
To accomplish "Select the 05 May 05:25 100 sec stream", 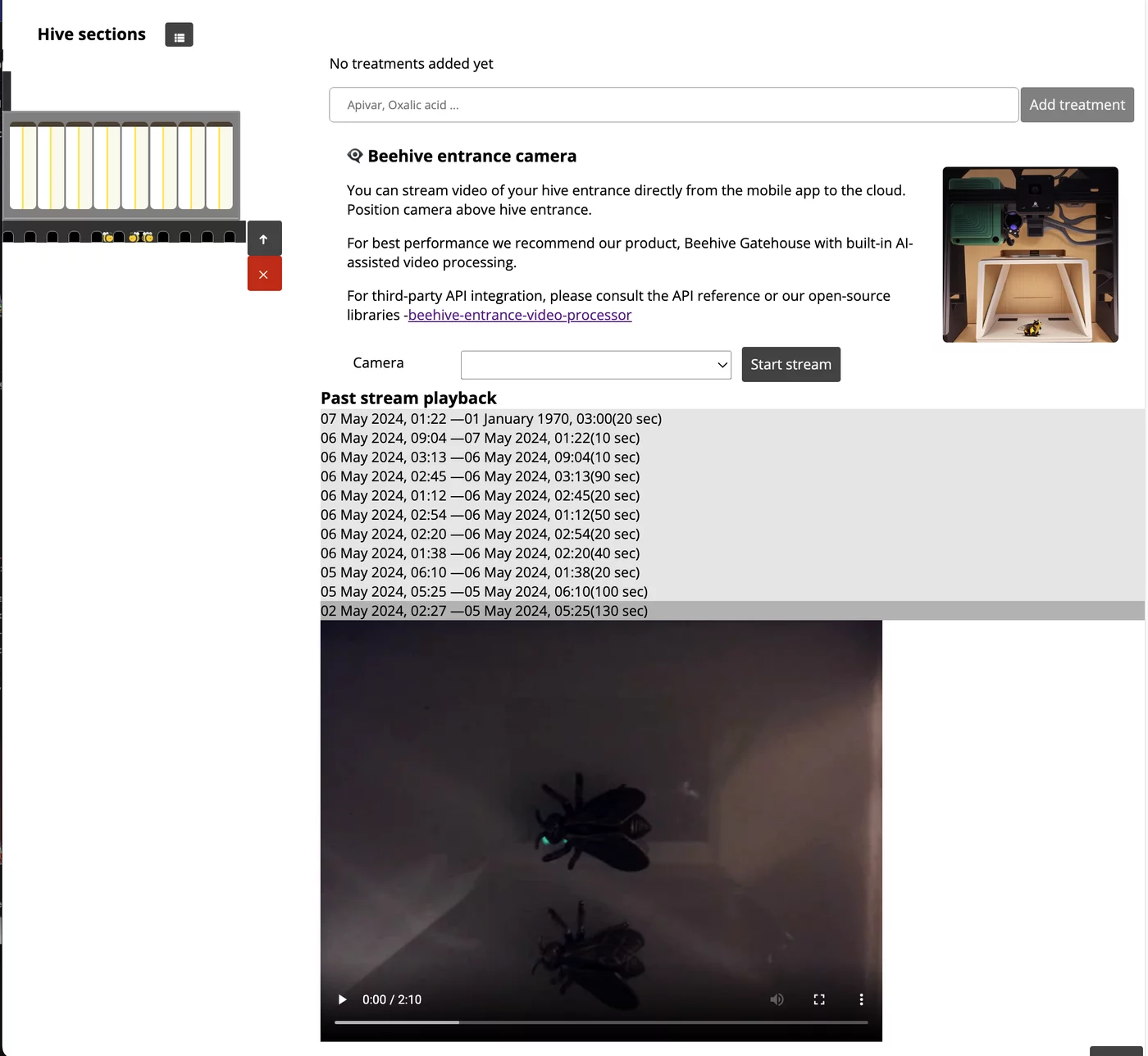I will tap(732, 591).
